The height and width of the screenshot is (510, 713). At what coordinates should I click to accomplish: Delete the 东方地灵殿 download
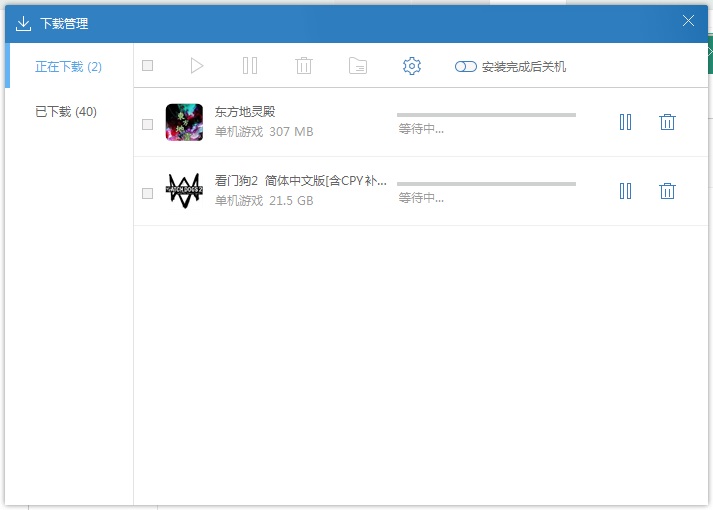667,122
